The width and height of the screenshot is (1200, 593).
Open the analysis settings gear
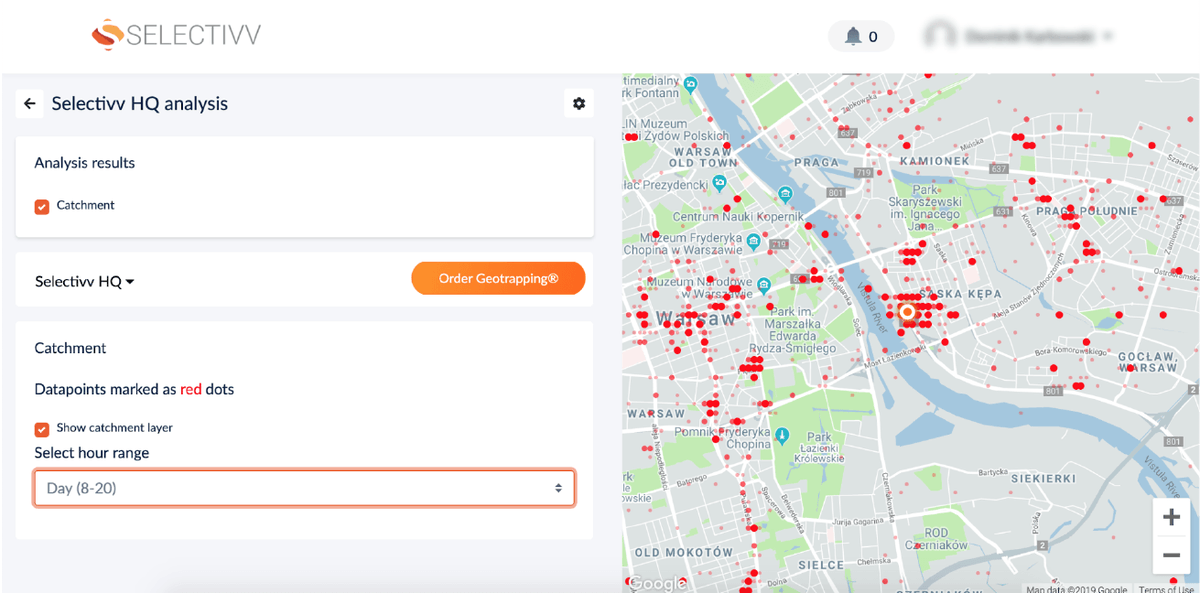pos(578,102)
